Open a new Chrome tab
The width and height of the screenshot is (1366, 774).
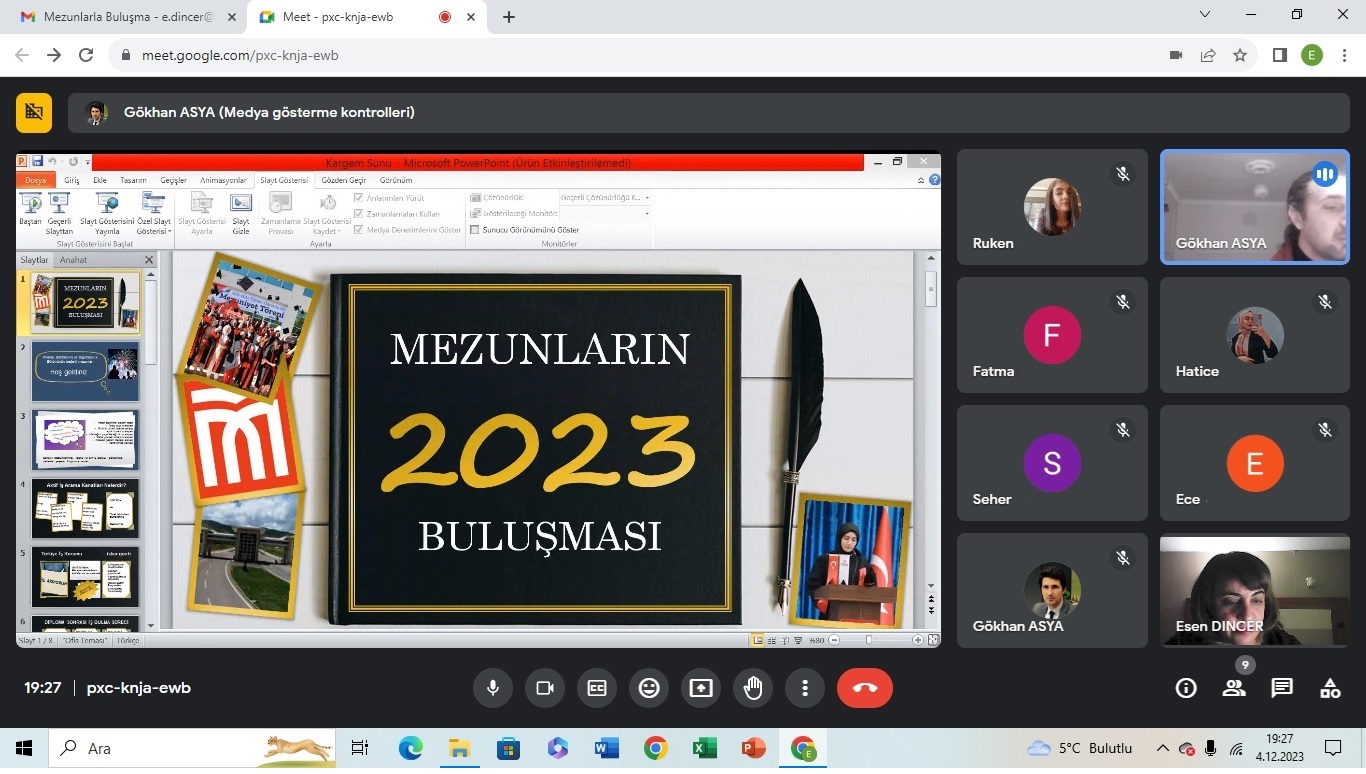(509, 17)
